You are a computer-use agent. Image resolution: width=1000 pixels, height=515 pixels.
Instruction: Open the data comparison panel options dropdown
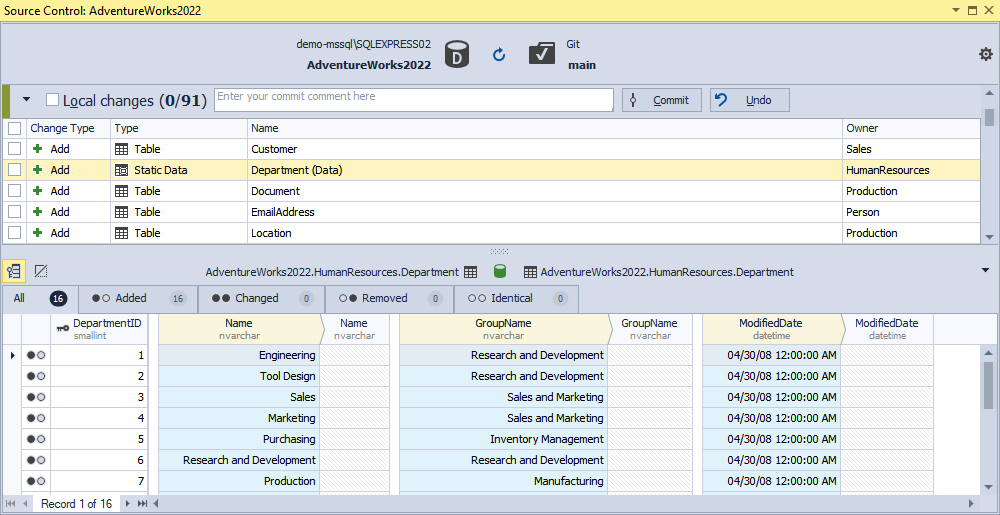[x=987, y=272]
